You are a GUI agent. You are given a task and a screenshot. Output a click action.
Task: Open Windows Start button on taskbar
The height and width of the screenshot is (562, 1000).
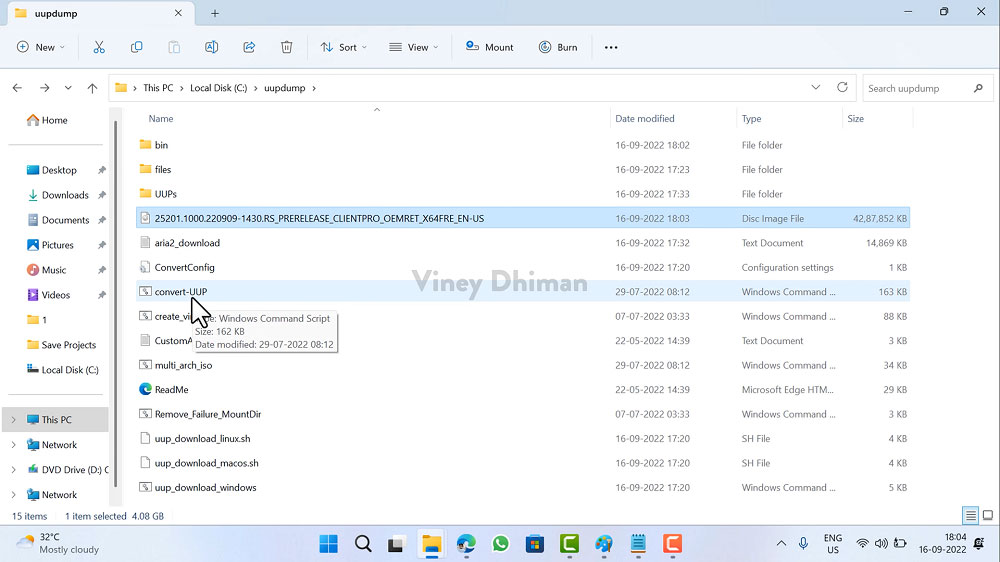pyautogui.click(x=328, y=544)
